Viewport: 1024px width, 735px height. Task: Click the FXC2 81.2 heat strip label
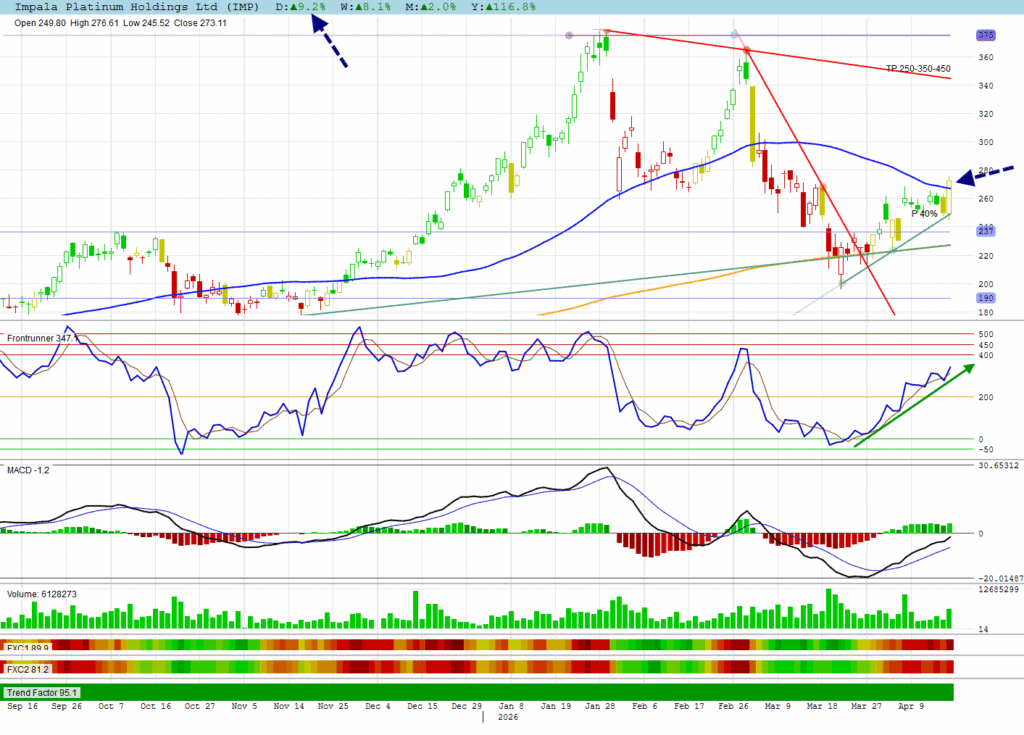click(28, 667)
